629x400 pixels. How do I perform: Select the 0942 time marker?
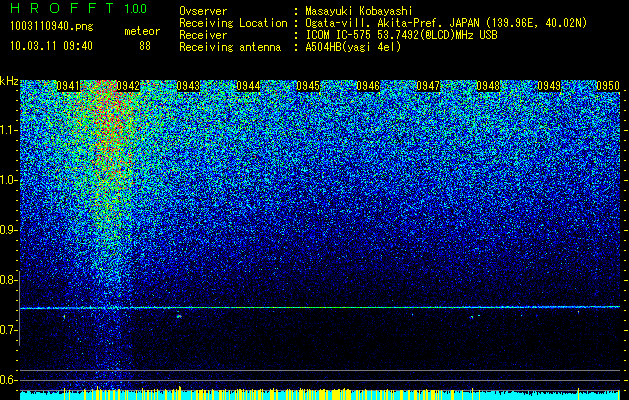click(x=128, y=86)
